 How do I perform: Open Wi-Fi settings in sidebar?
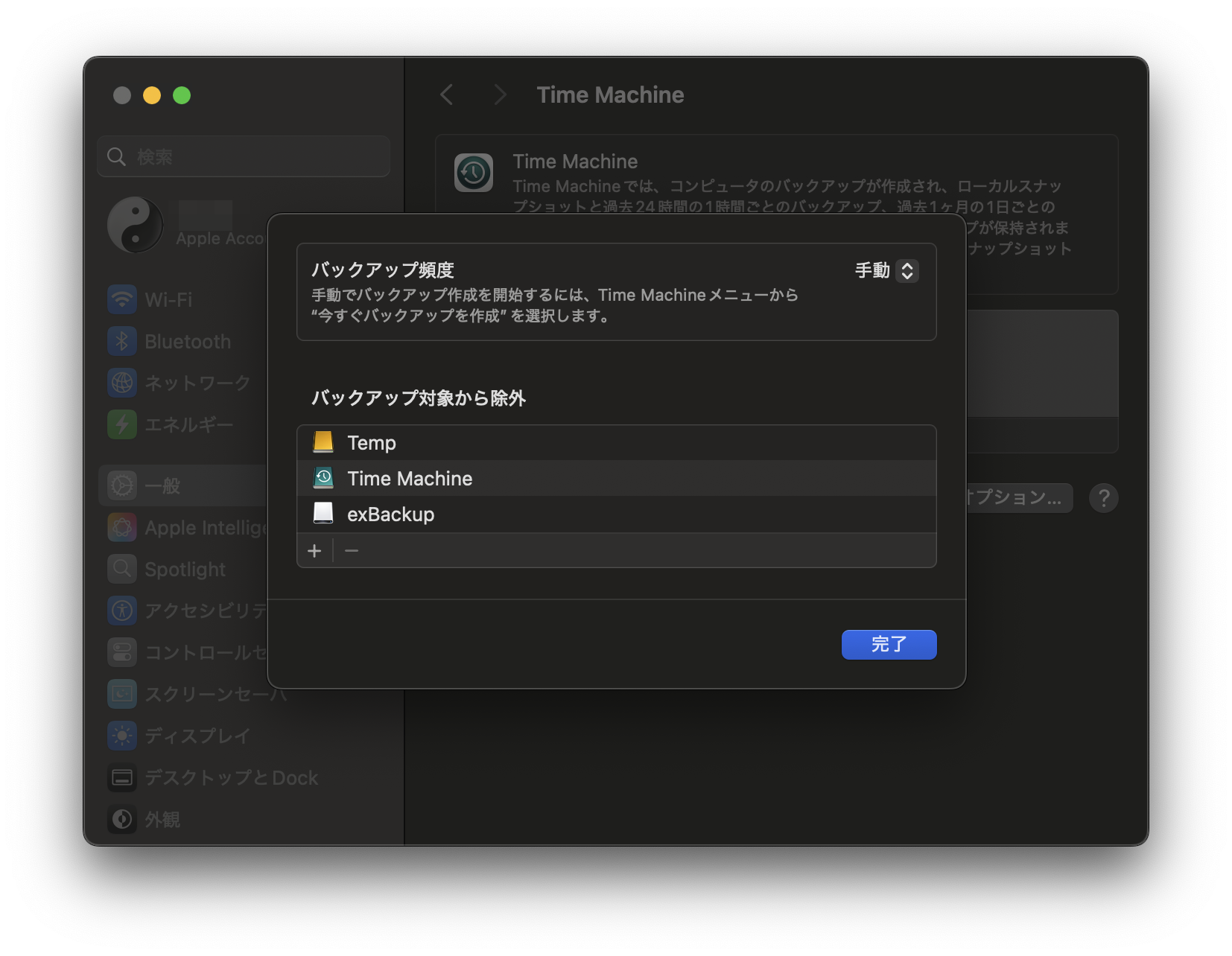coord(168,300)
